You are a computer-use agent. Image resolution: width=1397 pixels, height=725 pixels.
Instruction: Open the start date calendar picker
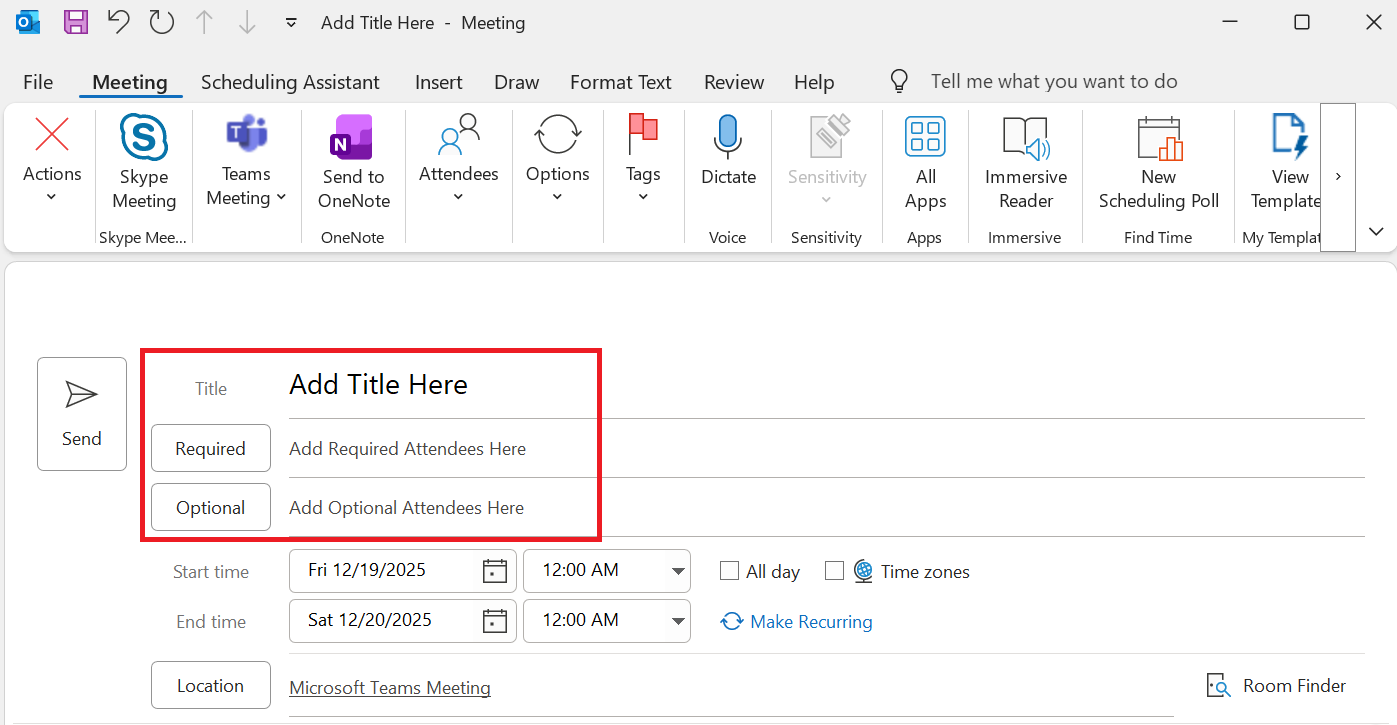point(494,571)
